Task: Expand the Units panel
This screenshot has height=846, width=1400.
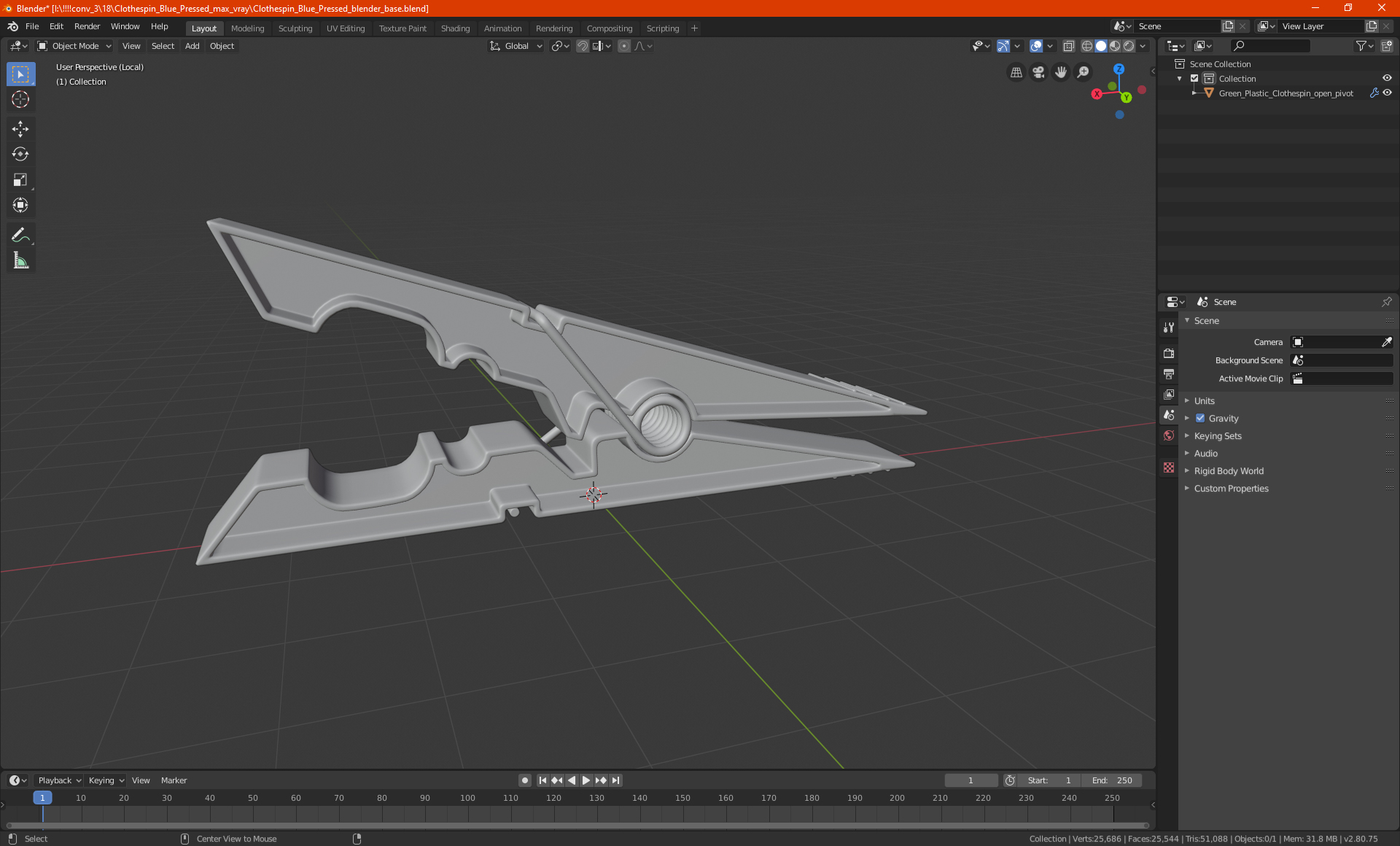Action: coord(1204,401)
